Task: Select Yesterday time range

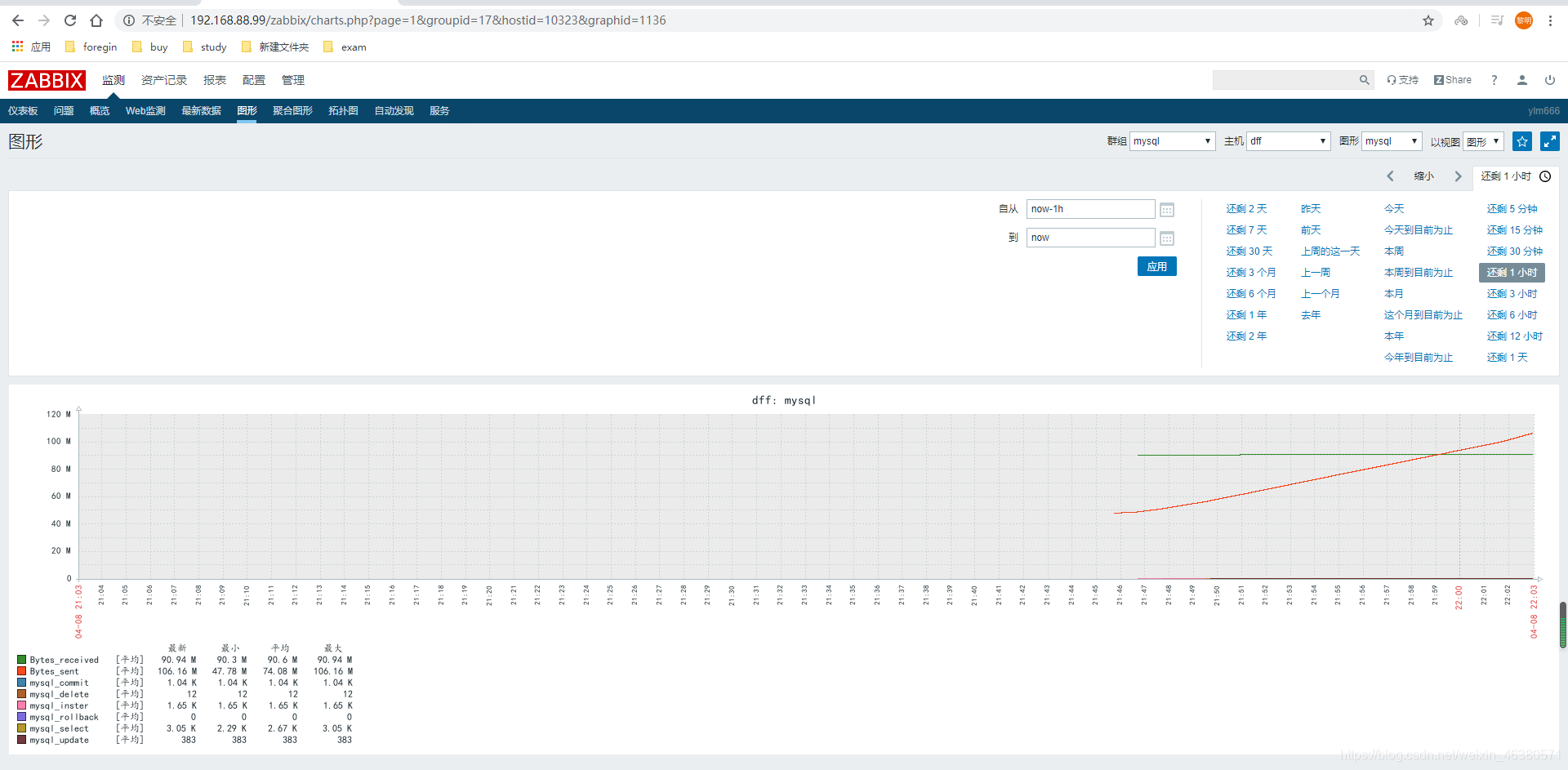Action: coord(1311,209)
